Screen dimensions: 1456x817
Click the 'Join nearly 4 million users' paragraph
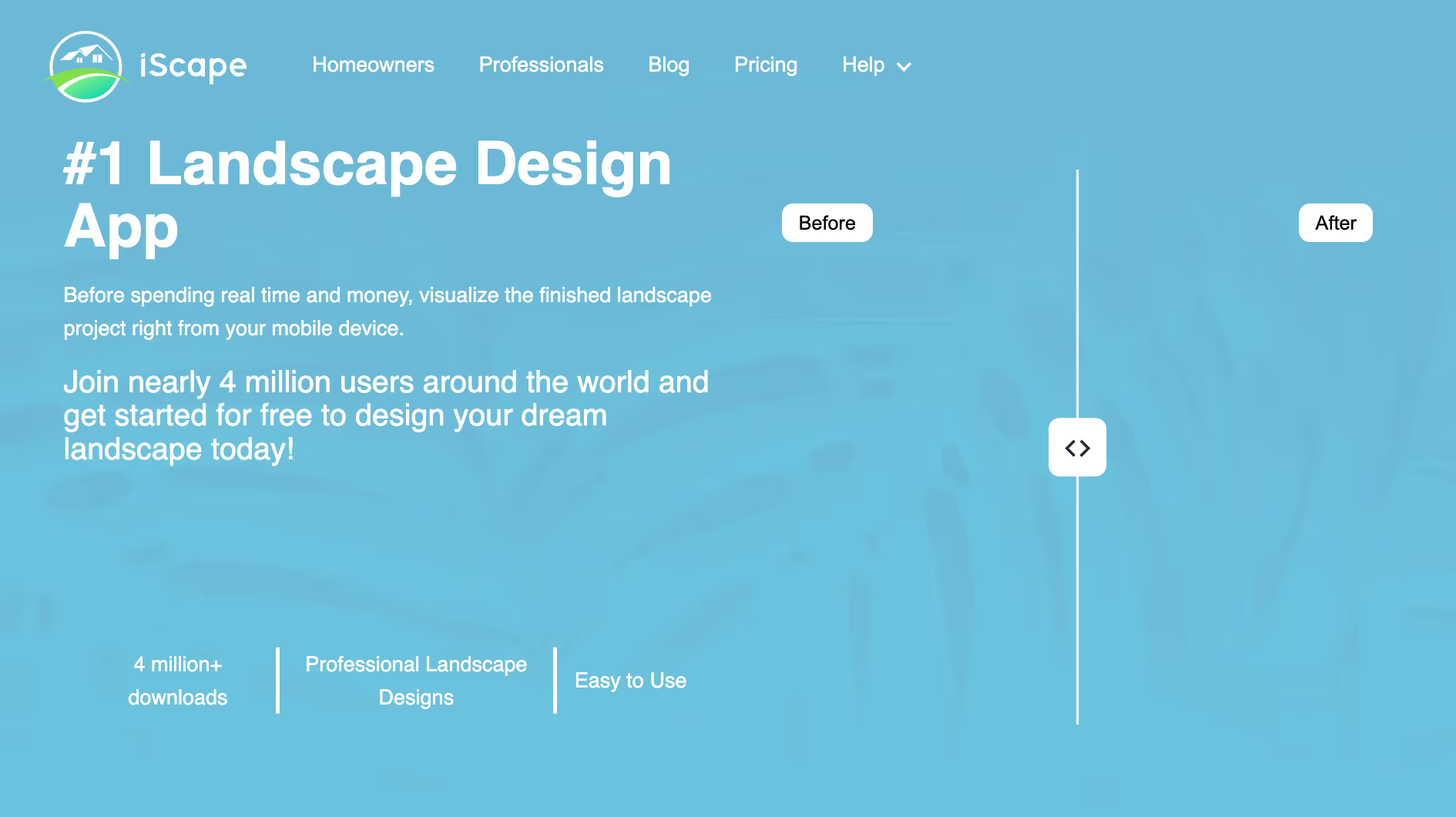(386, 415)
